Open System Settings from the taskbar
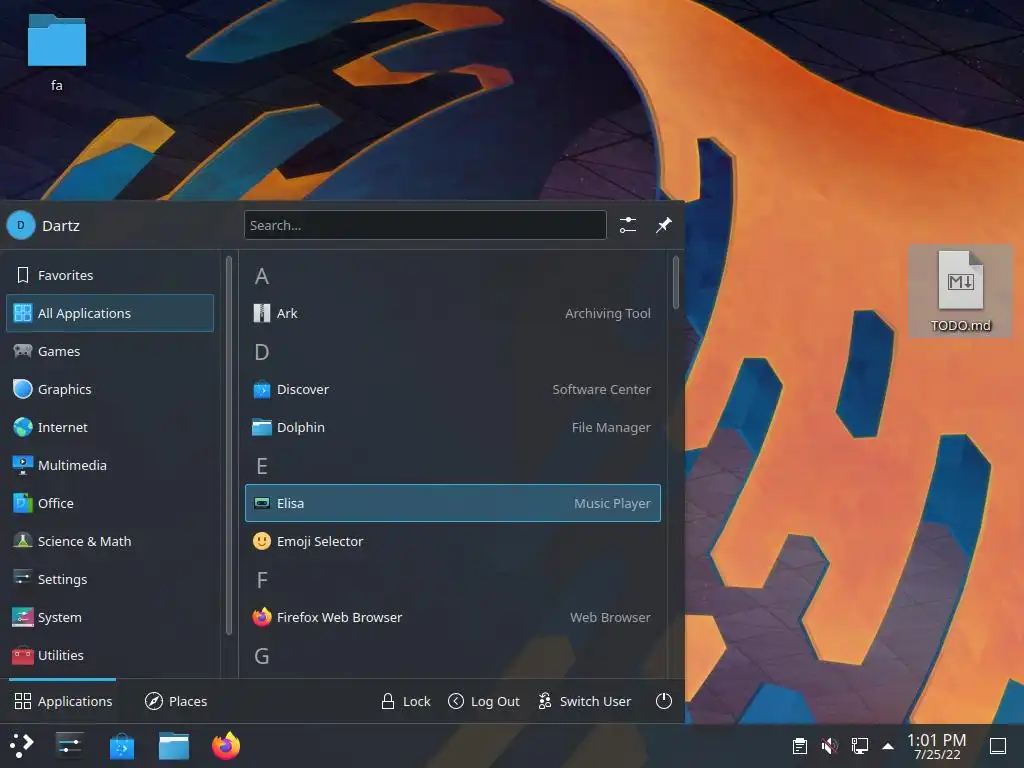Viewport: 1024px width, 768px height. tap(69, 745)
